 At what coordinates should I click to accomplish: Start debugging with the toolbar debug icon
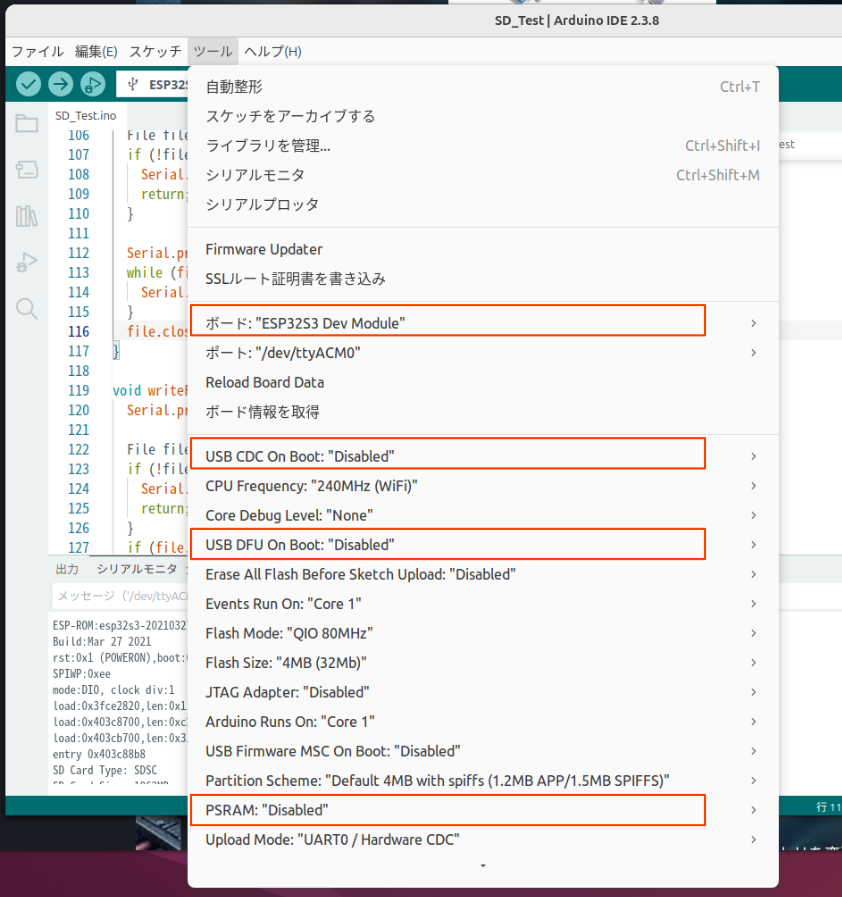click(93, 84)
